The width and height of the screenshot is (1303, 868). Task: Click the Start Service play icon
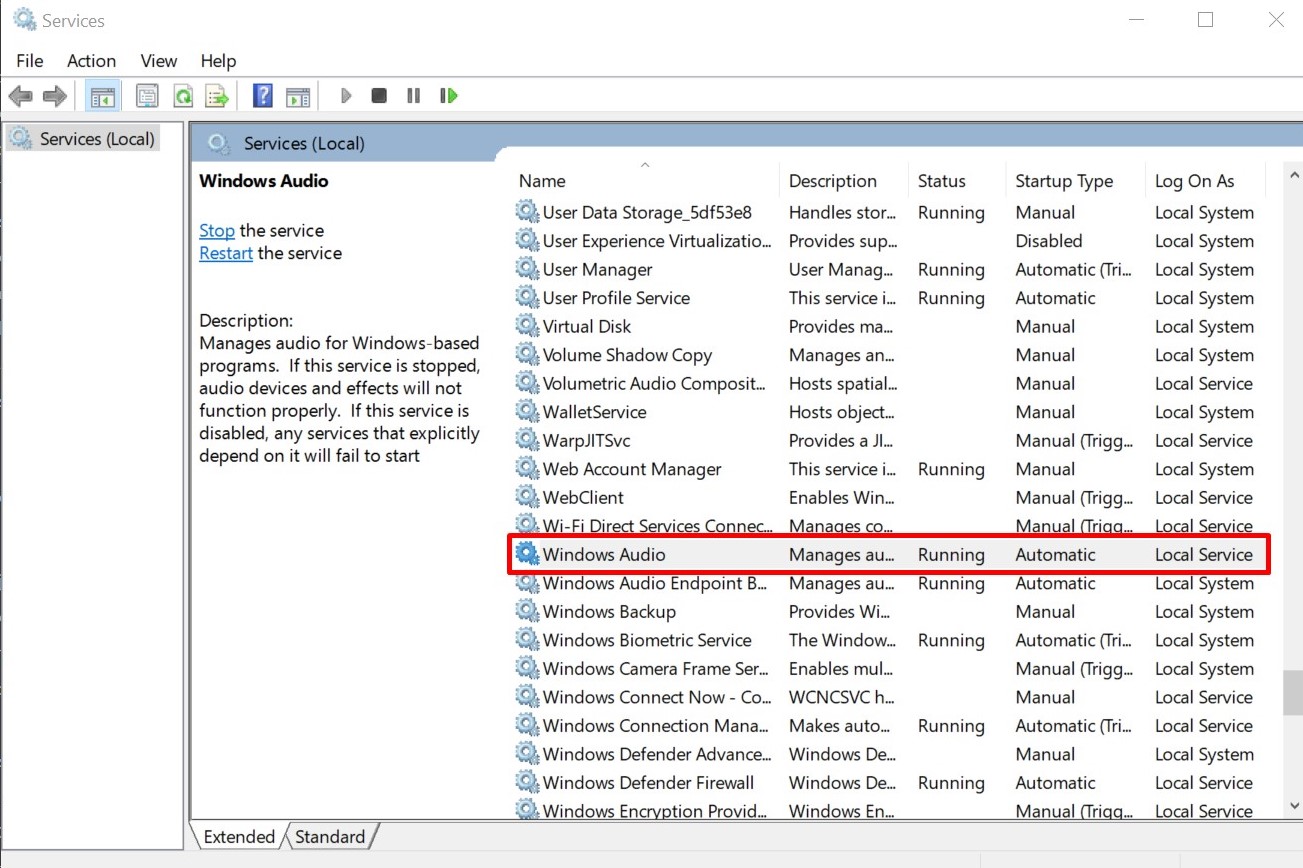click(x=346, y=96)
